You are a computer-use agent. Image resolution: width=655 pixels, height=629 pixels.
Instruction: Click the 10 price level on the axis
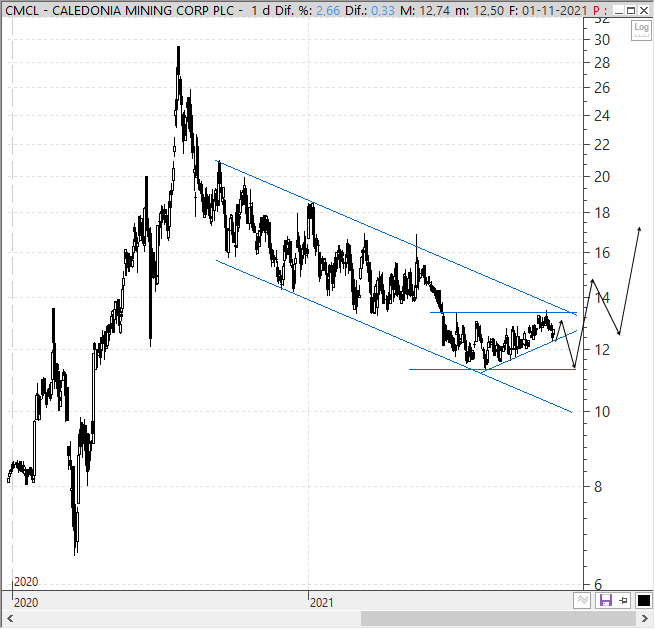pos(602,412)
